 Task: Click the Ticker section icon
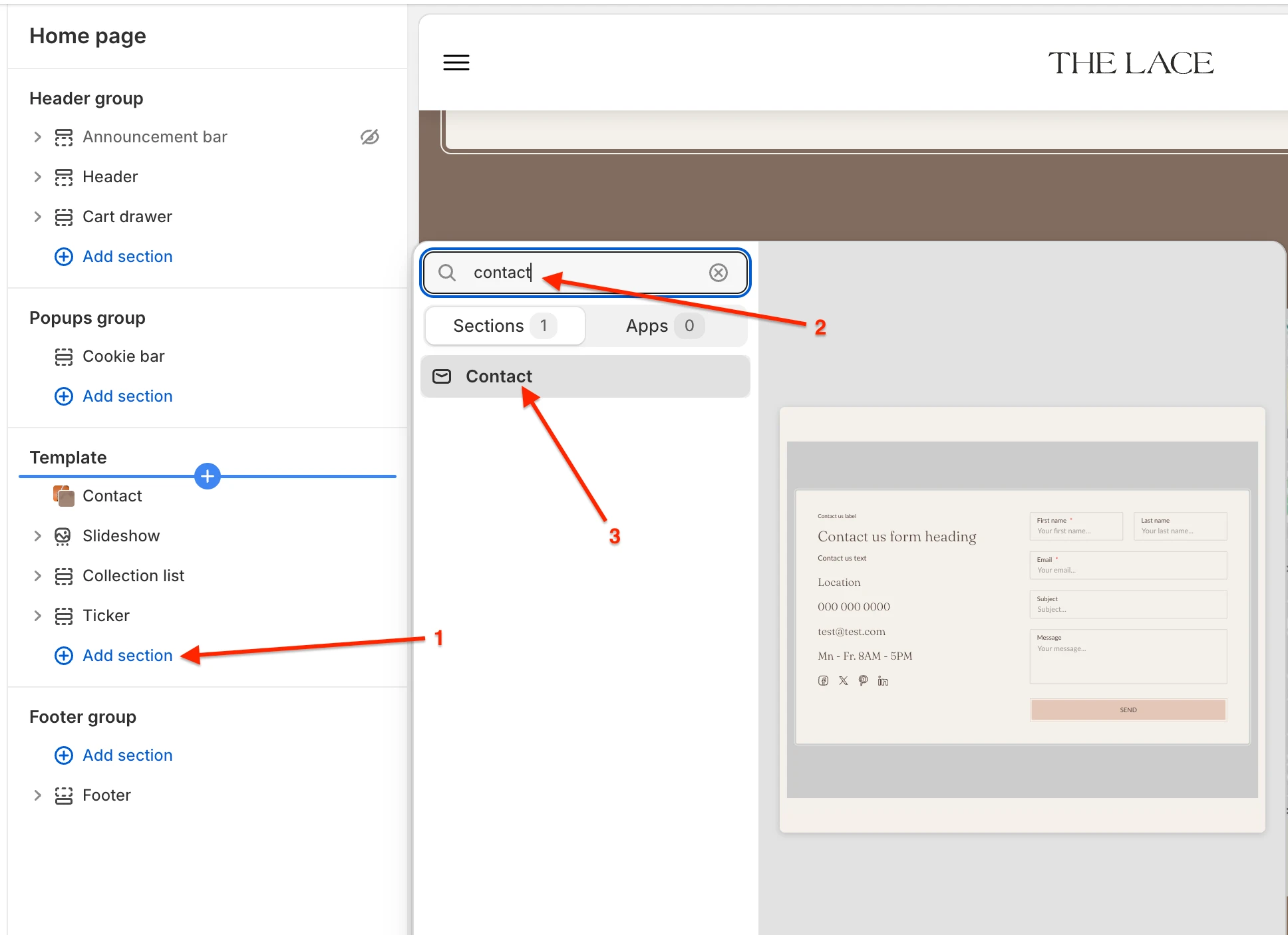(x=64, y=616)
